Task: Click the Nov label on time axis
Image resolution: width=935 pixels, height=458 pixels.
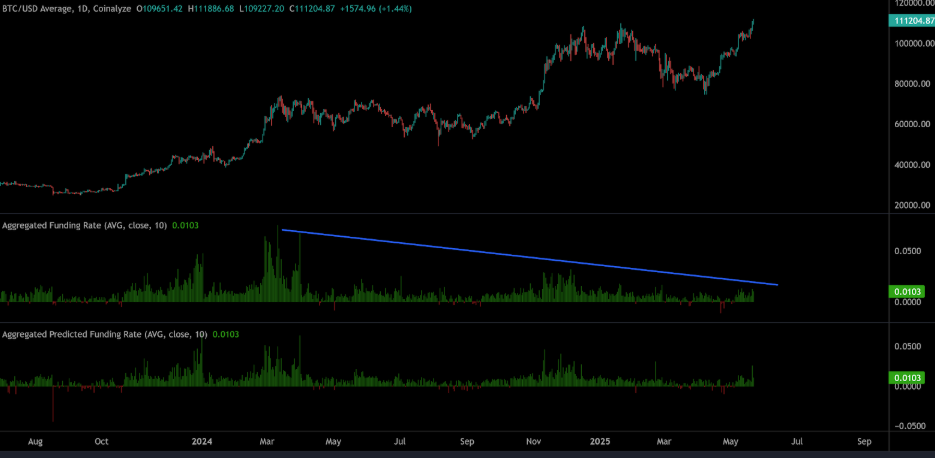Action: pos(534,441)
